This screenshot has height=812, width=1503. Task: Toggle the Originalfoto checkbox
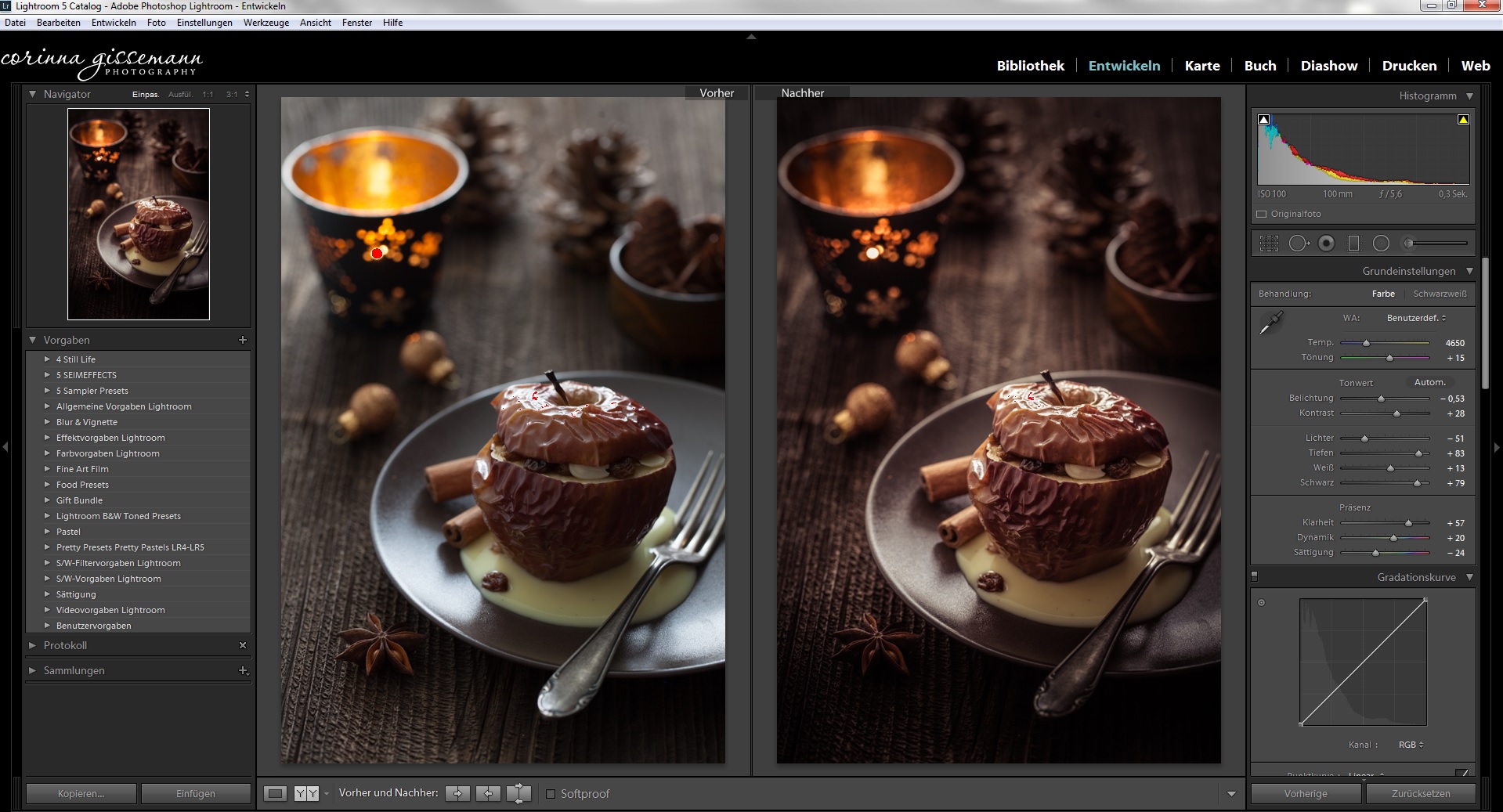(1261, 214)
